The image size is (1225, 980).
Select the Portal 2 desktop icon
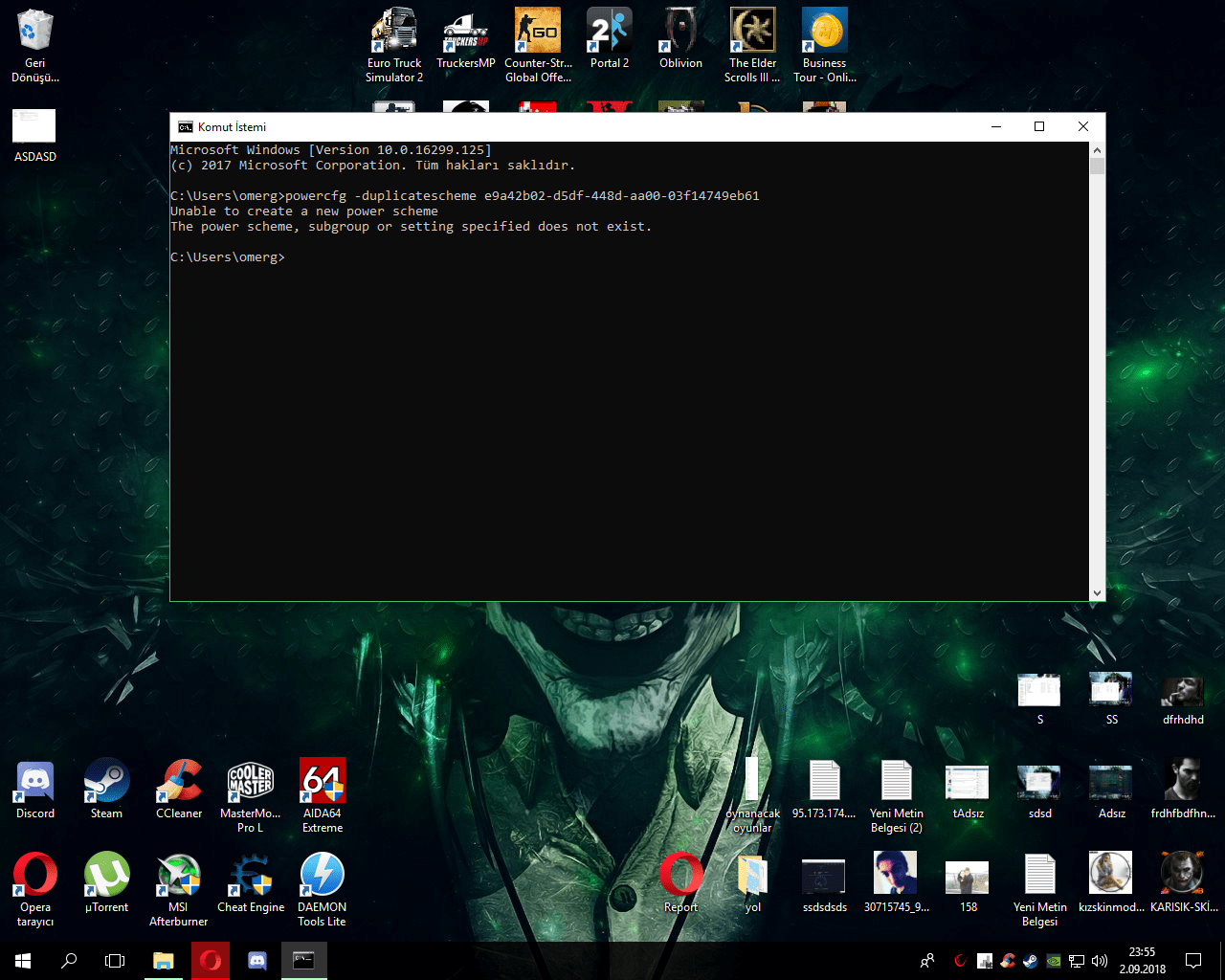pos(610,32)
